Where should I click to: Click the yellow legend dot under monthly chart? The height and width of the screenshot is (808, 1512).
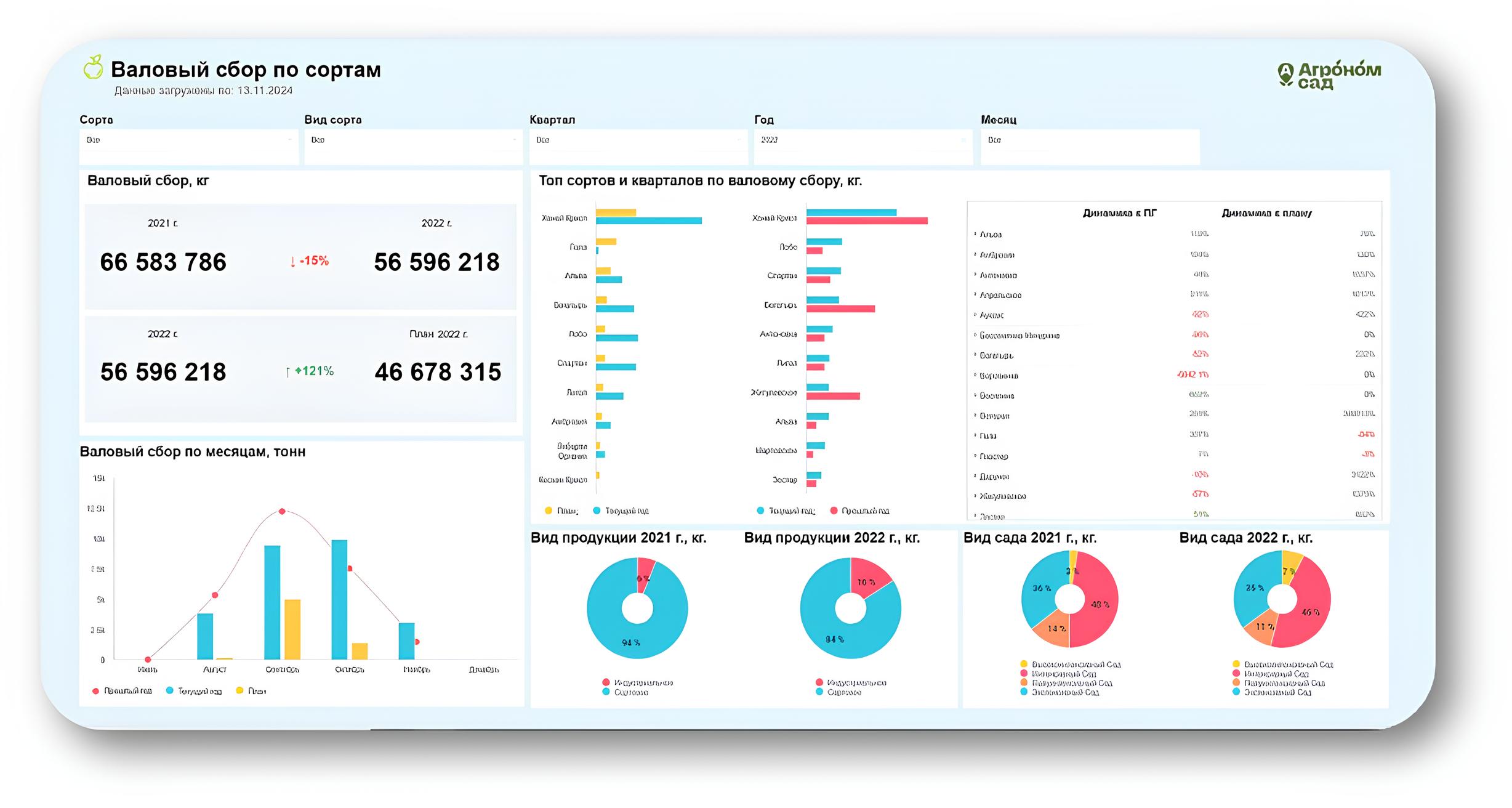pyautogui.click(x=239, y=691)
